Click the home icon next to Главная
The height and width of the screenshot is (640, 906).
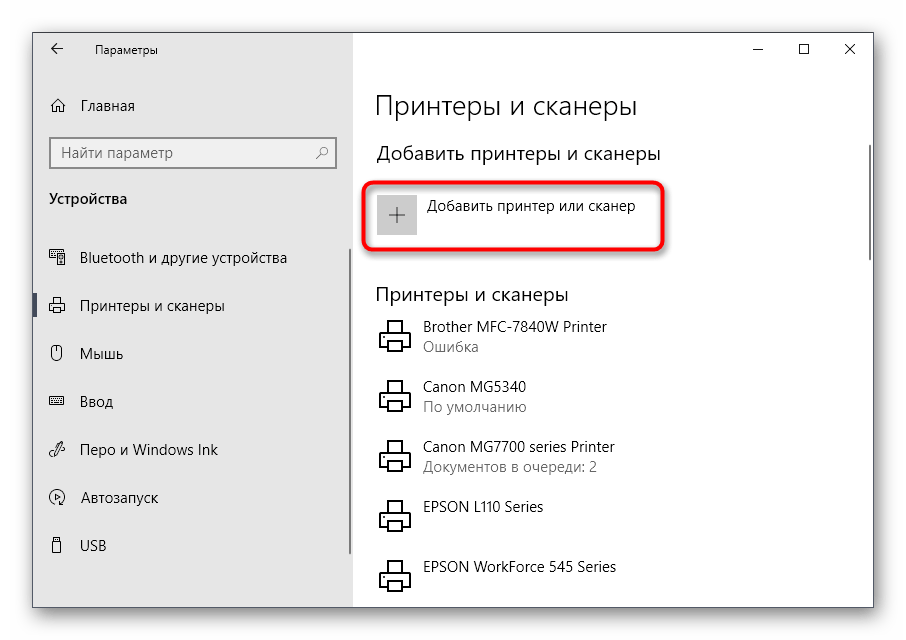[x=57, y=105]
